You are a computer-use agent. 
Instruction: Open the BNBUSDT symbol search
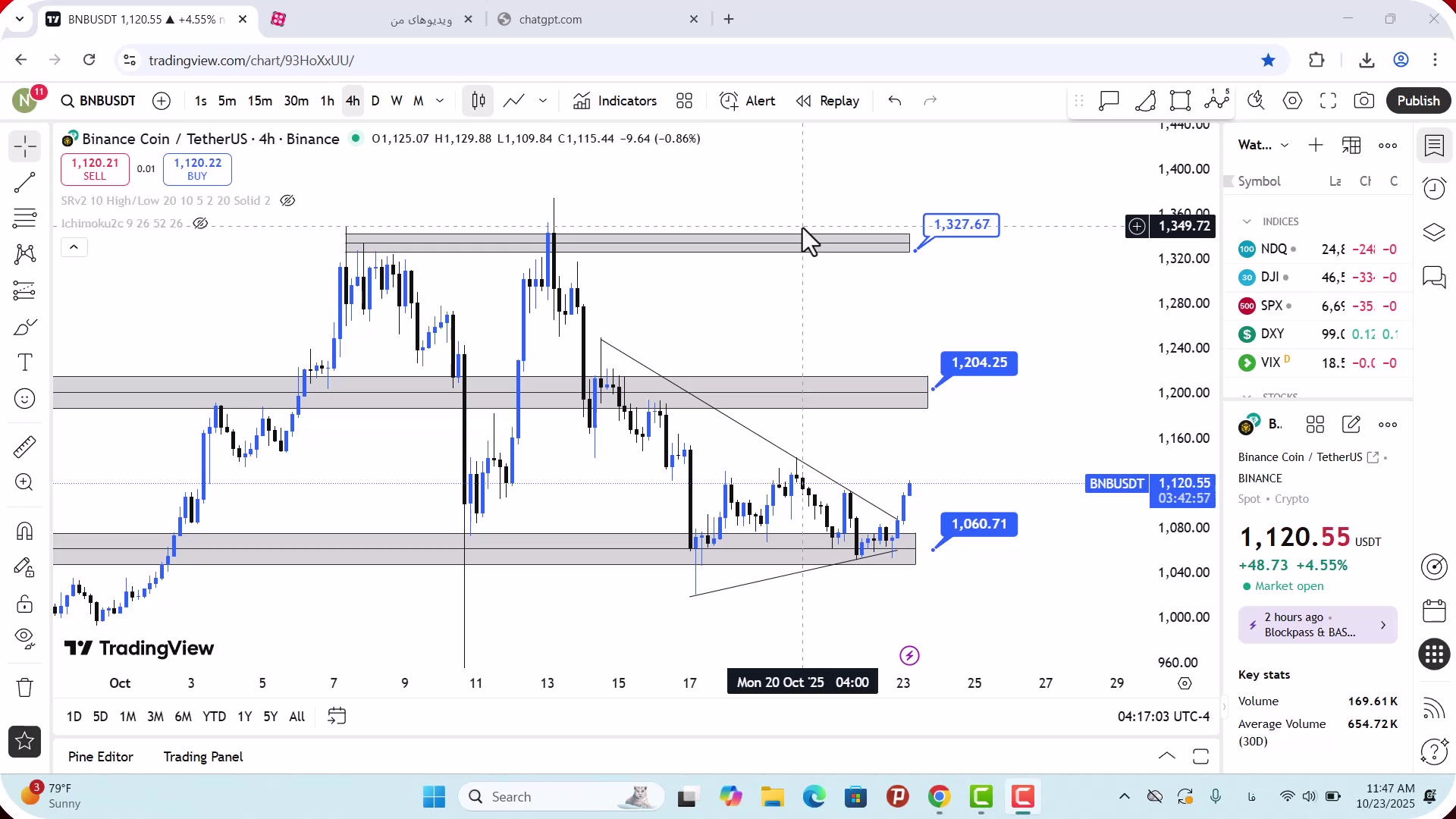tap(99, 101)
